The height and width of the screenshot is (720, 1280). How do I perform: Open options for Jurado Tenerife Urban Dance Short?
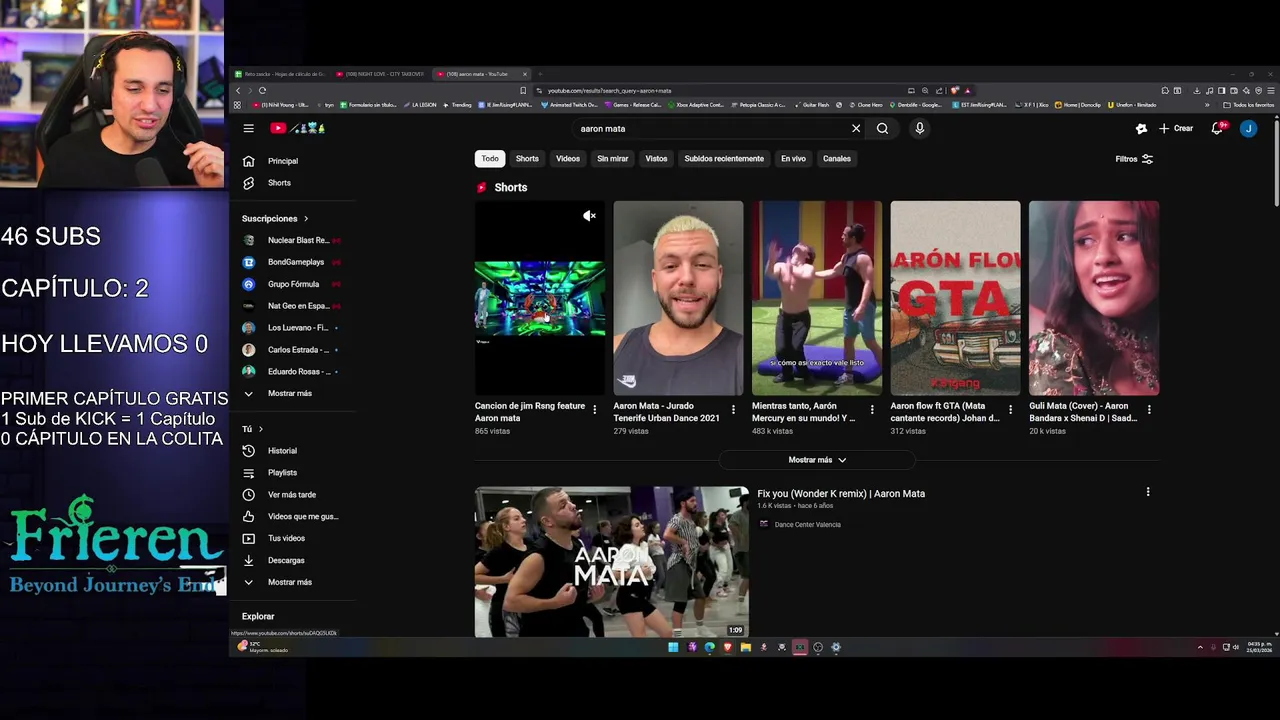coord(733,410)
